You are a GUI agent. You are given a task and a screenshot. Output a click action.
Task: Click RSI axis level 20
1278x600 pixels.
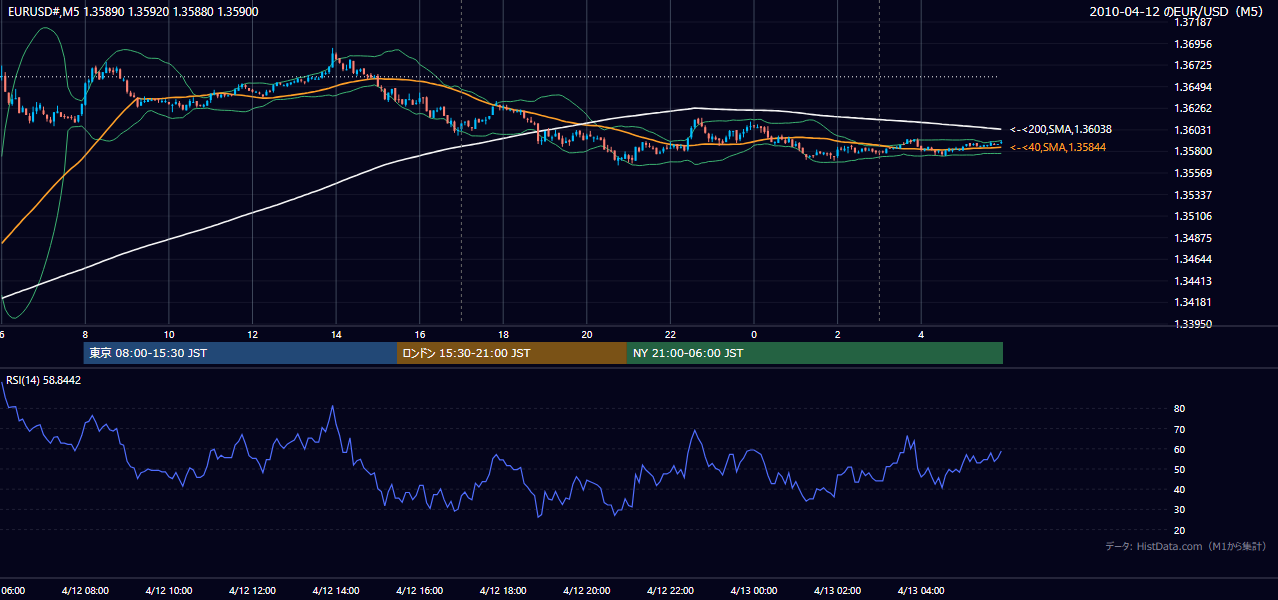coord(1180,530)
